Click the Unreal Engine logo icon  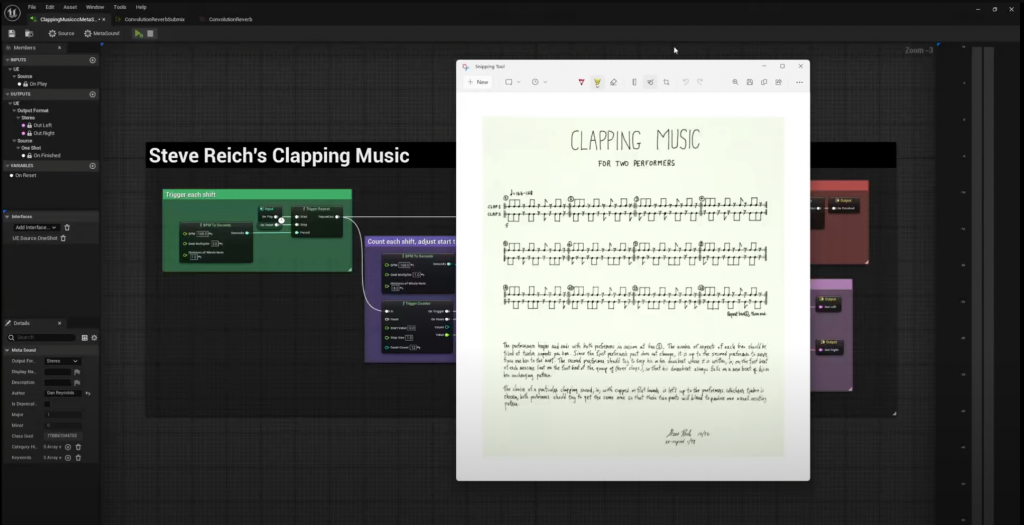pyautogui.click(x=12, y=12)
